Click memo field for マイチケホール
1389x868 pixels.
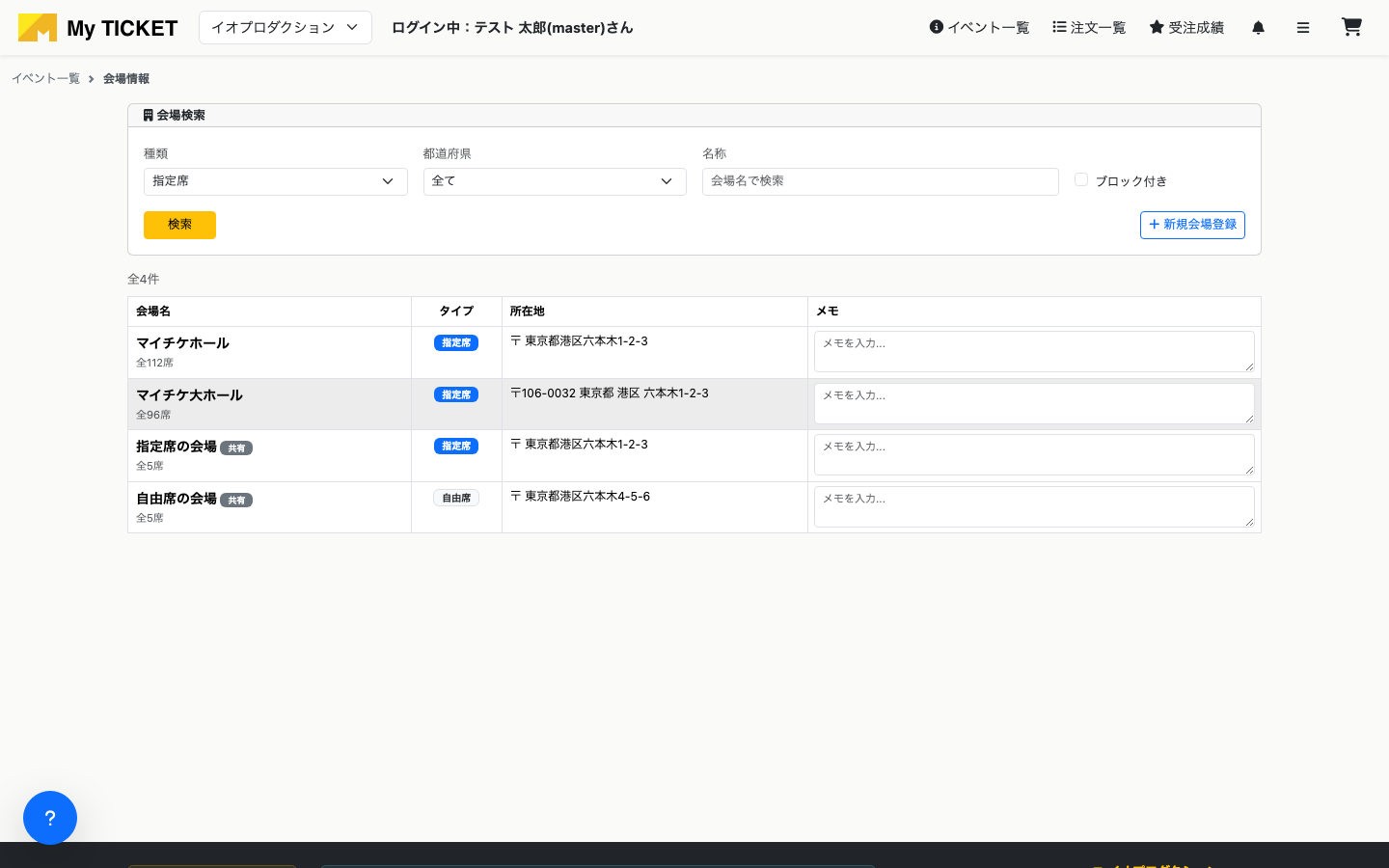tap(1034, 352)
